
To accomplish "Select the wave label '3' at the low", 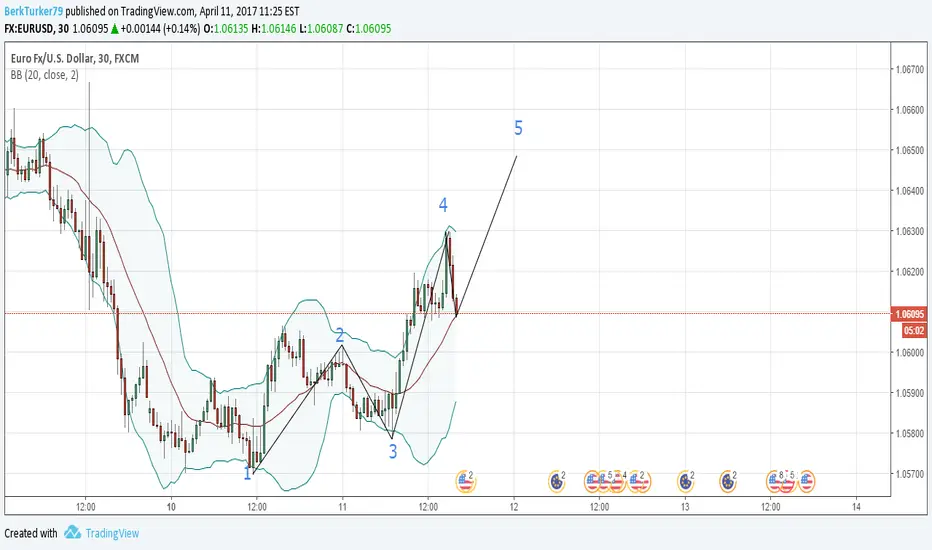I will 393,452.
